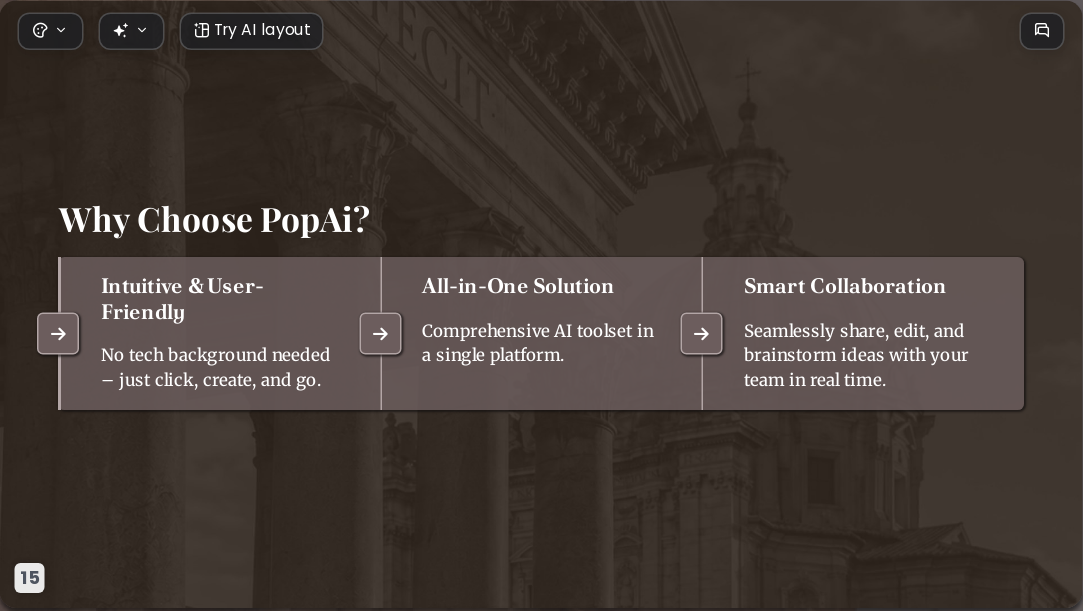The width and height of the screenshot is (1083, 611).
Task: Select the "Intuitive & User-Friendly" heading
Action: click(x=182, y=299)
